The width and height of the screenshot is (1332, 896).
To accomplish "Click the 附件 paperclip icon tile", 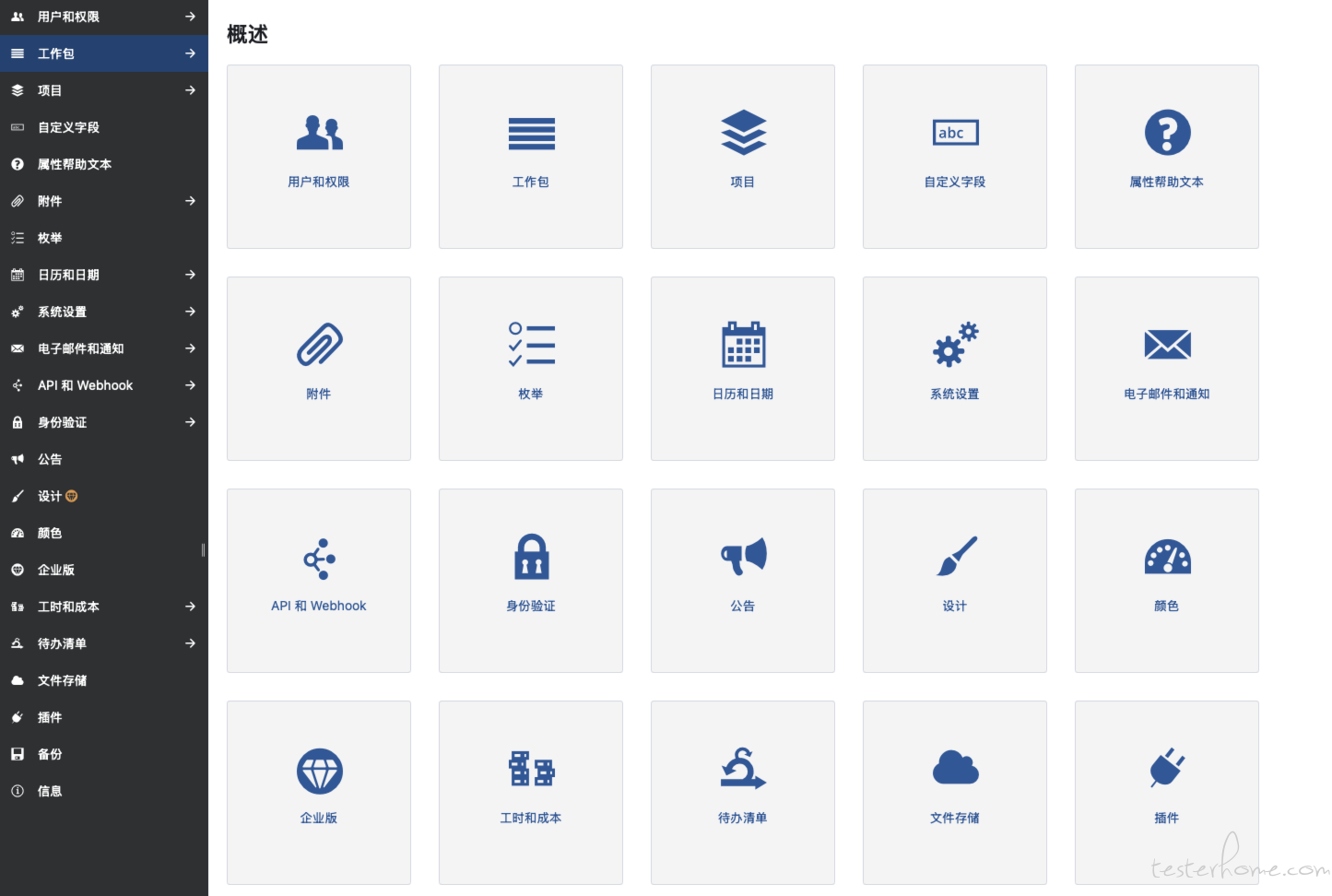I will (319, 369).
